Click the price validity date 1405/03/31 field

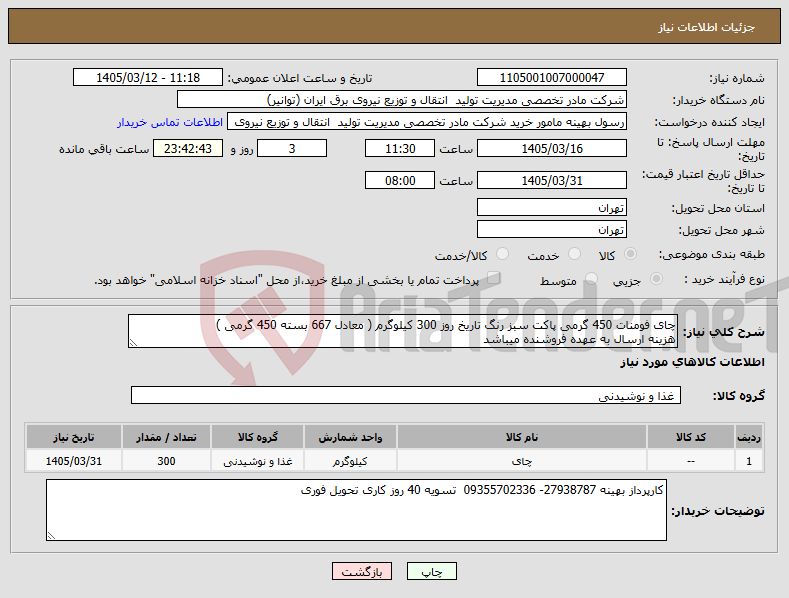tap(551, 180)
